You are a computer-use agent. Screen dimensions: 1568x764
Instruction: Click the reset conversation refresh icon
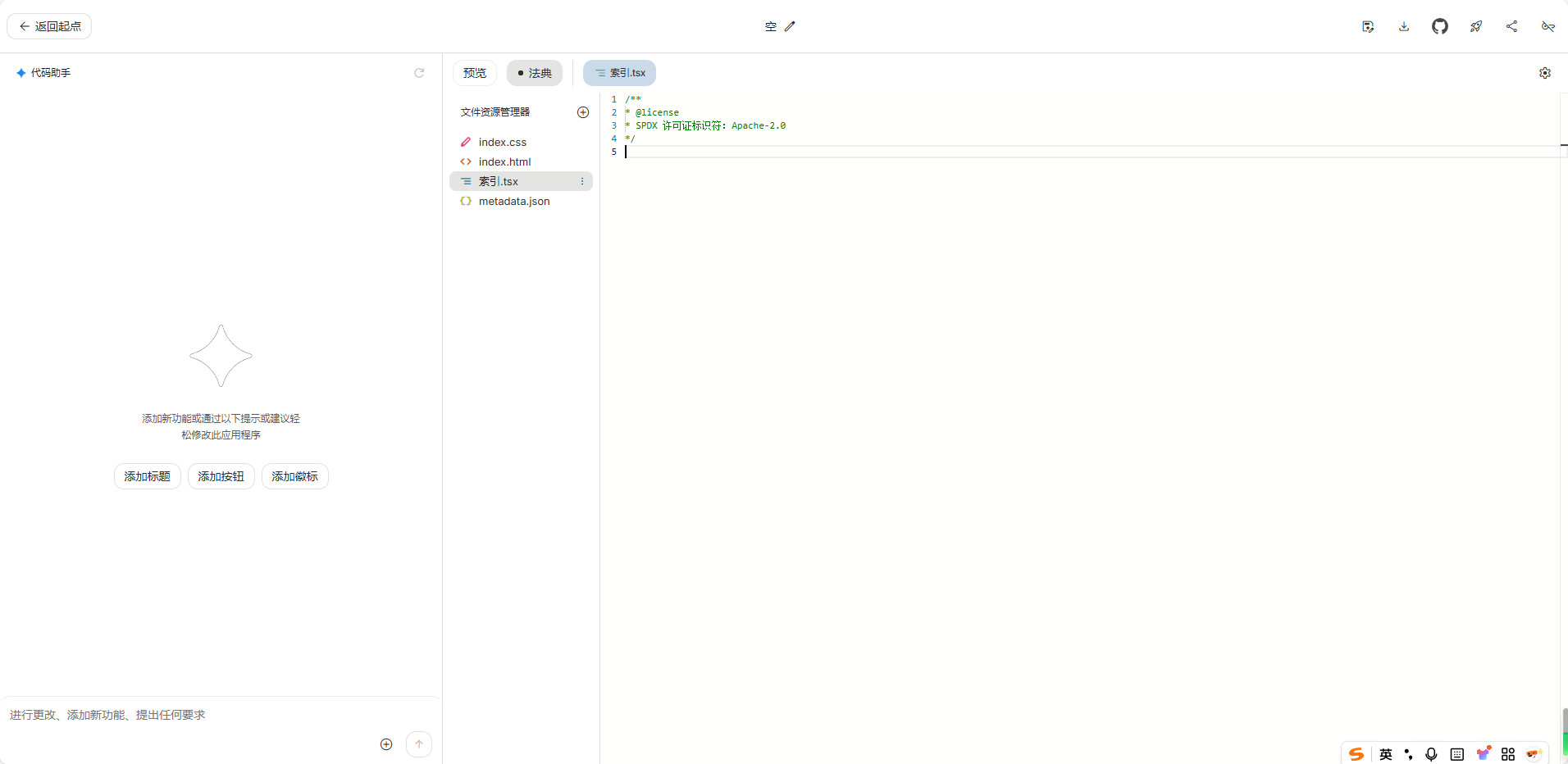click(x=419, y=73)
